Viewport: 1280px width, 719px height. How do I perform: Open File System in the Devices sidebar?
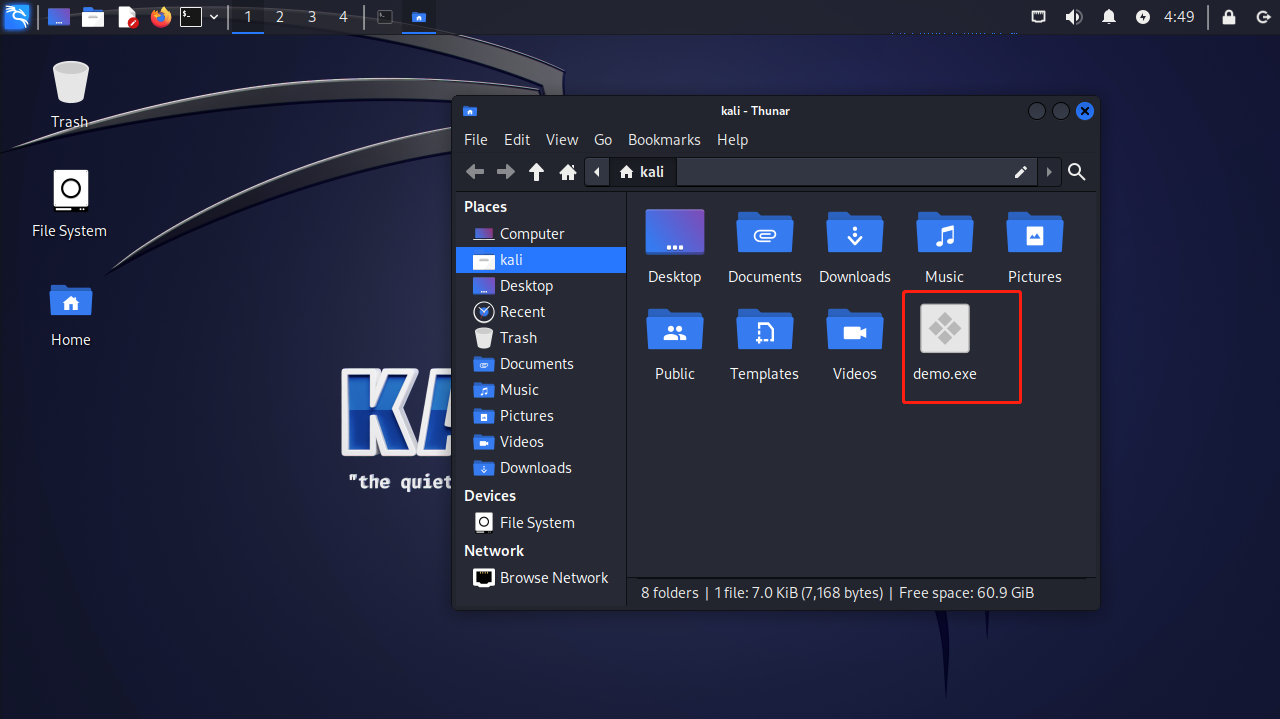point(536,523)
